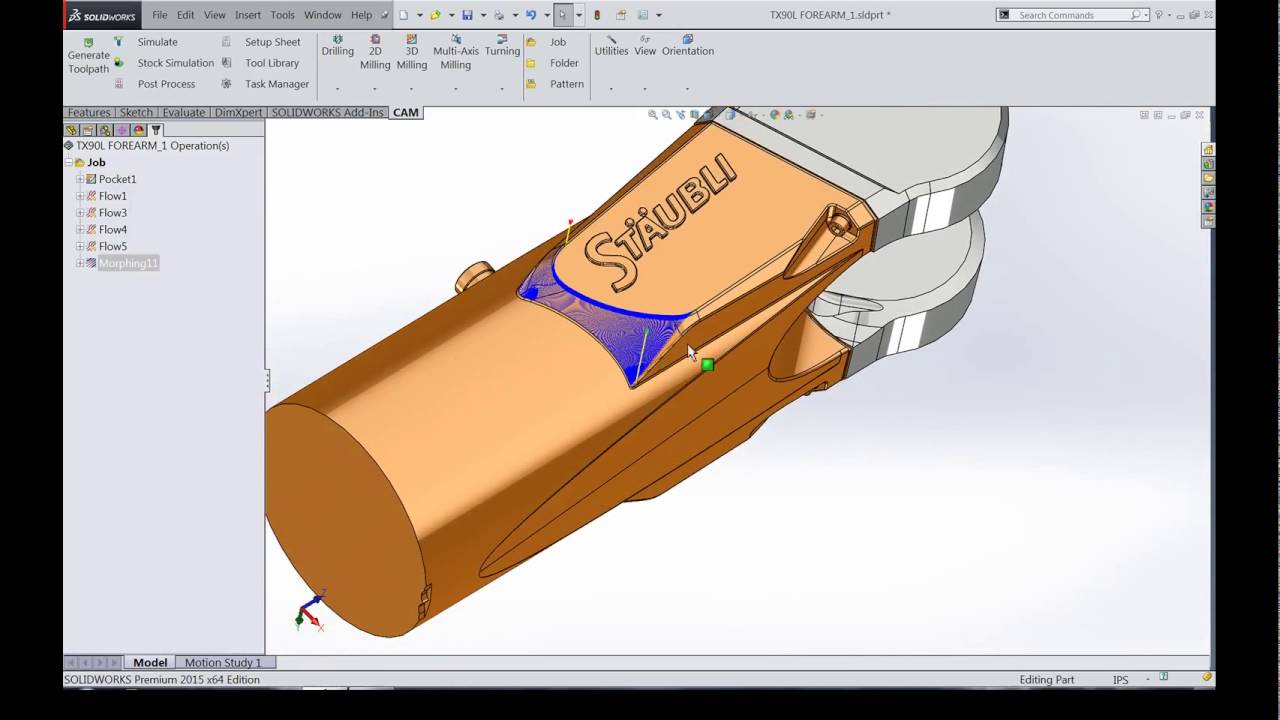Screen dimensions: 1280x720
Task: Open the Turning dropdown arrow
Action: [502, 89]
